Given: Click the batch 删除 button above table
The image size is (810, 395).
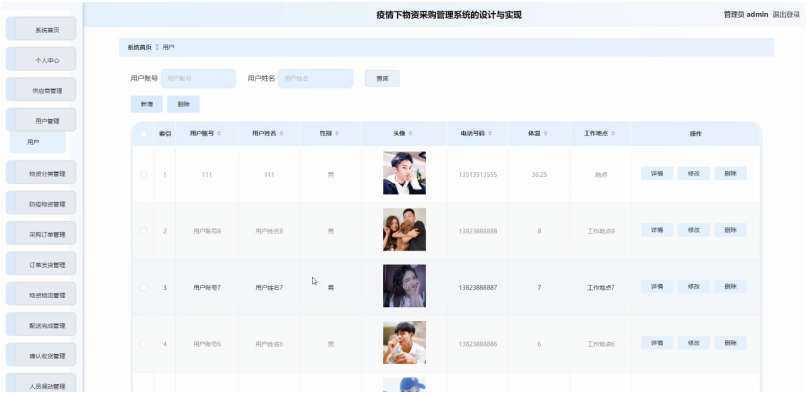Looking at the screenshot, I should click(183, 104).
